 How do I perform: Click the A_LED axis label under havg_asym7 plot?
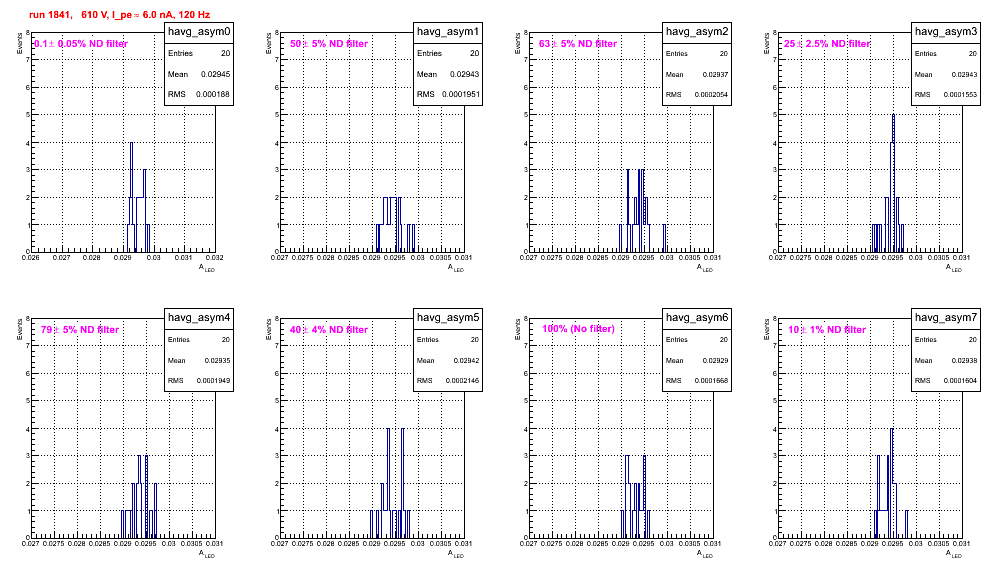pos(954,554)
